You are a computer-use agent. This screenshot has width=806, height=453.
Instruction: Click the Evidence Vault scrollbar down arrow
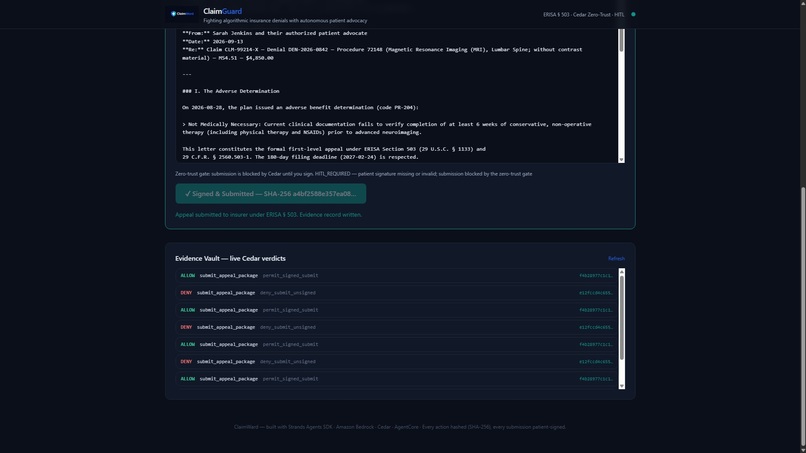pyautogui.click(x=621, y=386)
